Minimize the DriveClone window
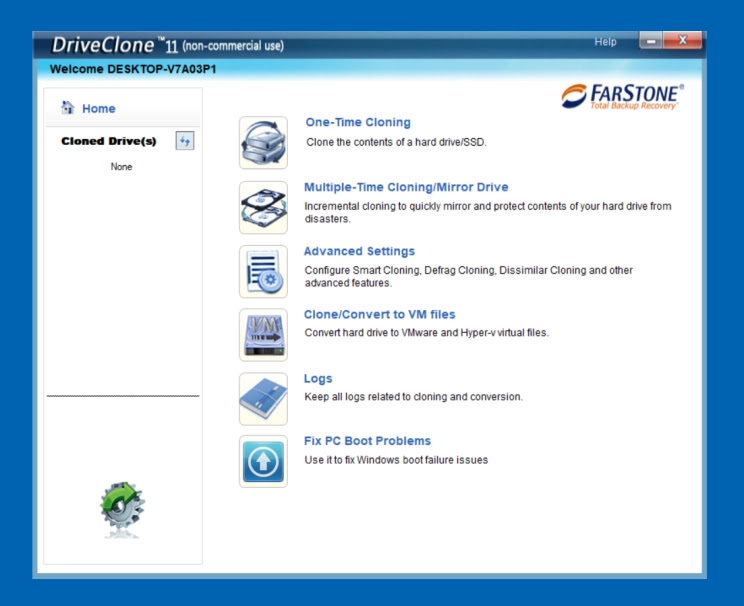The width and height of the screenshot is (744, 606). (x=651, y=41)
